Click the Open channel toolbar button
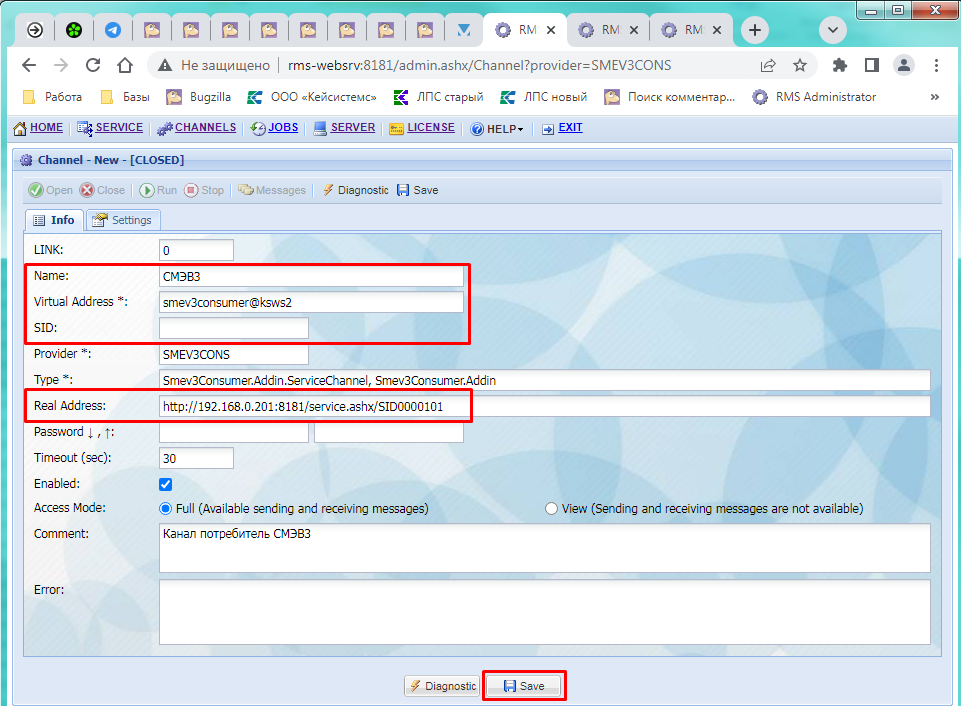This screenshot has width=961, height=706. (51, 190)
